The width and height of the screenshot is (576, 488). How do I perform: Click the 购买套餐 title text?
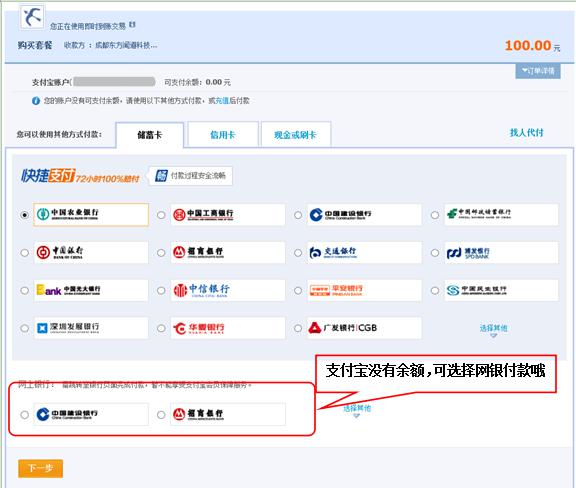(35, 46)
